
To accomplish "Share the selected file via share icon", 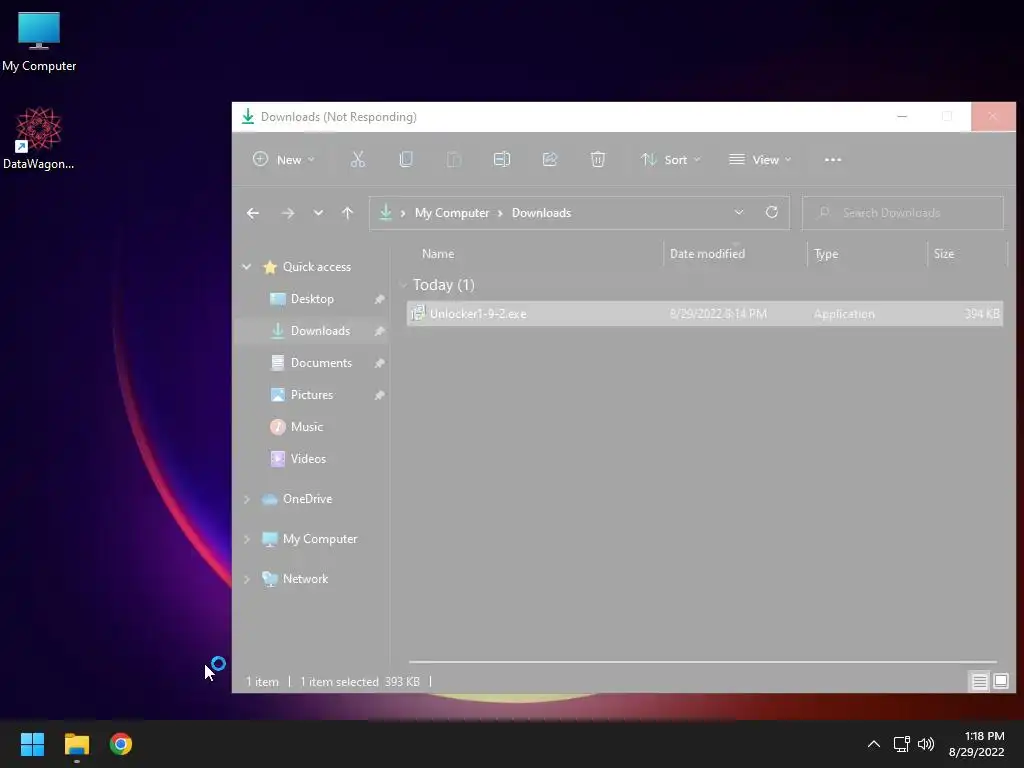I will click(x=550, y=159).
